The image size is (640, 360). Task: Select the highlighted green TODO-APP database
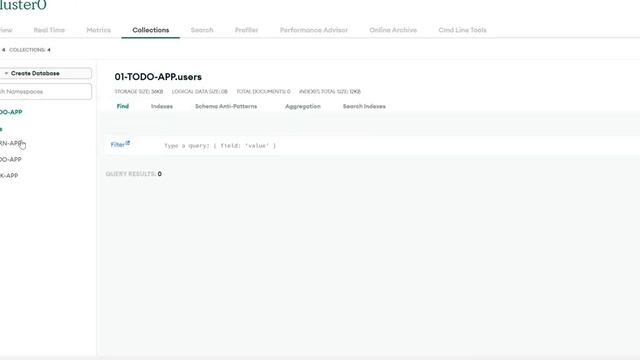[11, 112]
